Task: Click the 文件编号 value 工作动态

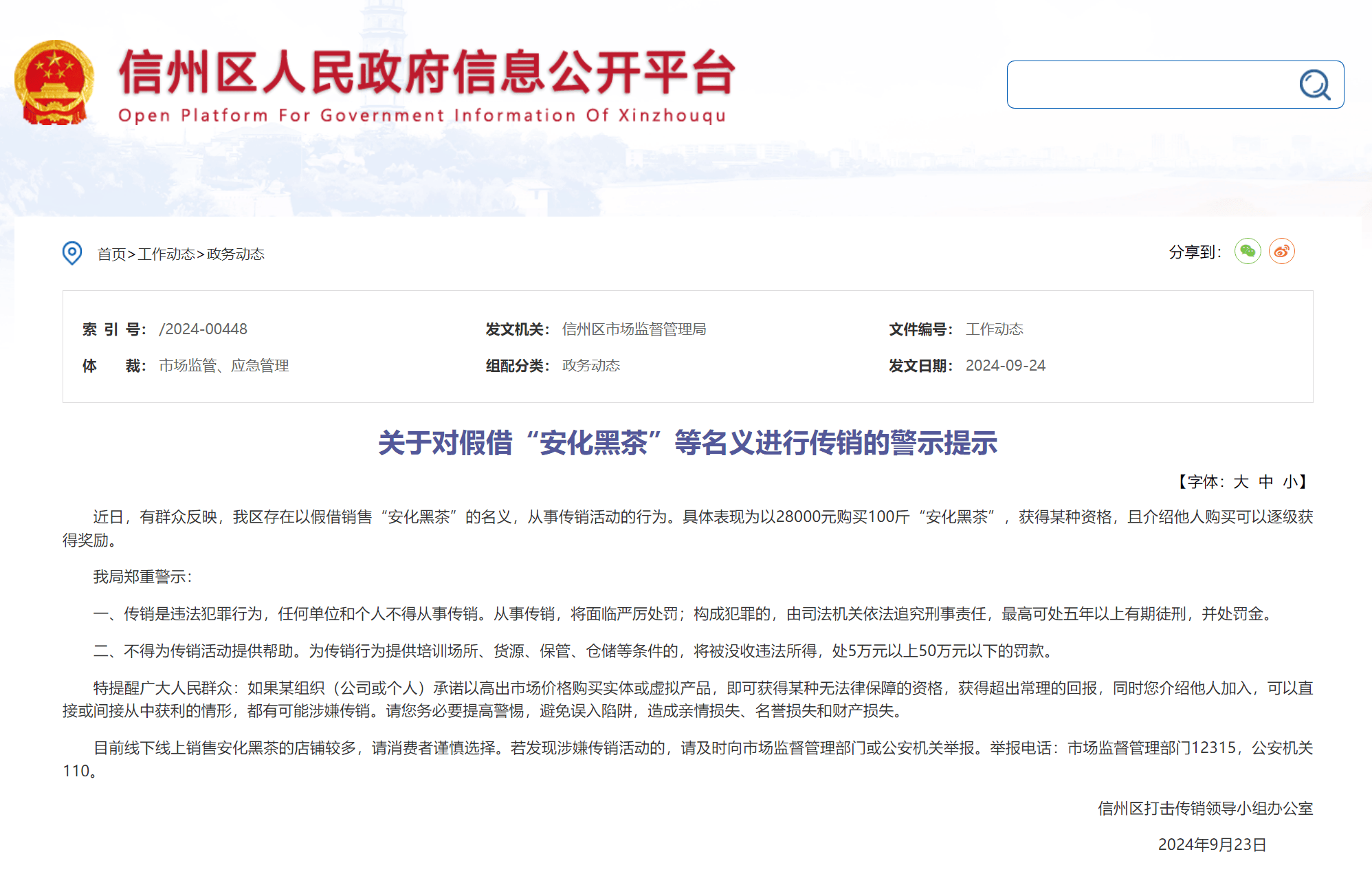Action: tap(994, 329)
